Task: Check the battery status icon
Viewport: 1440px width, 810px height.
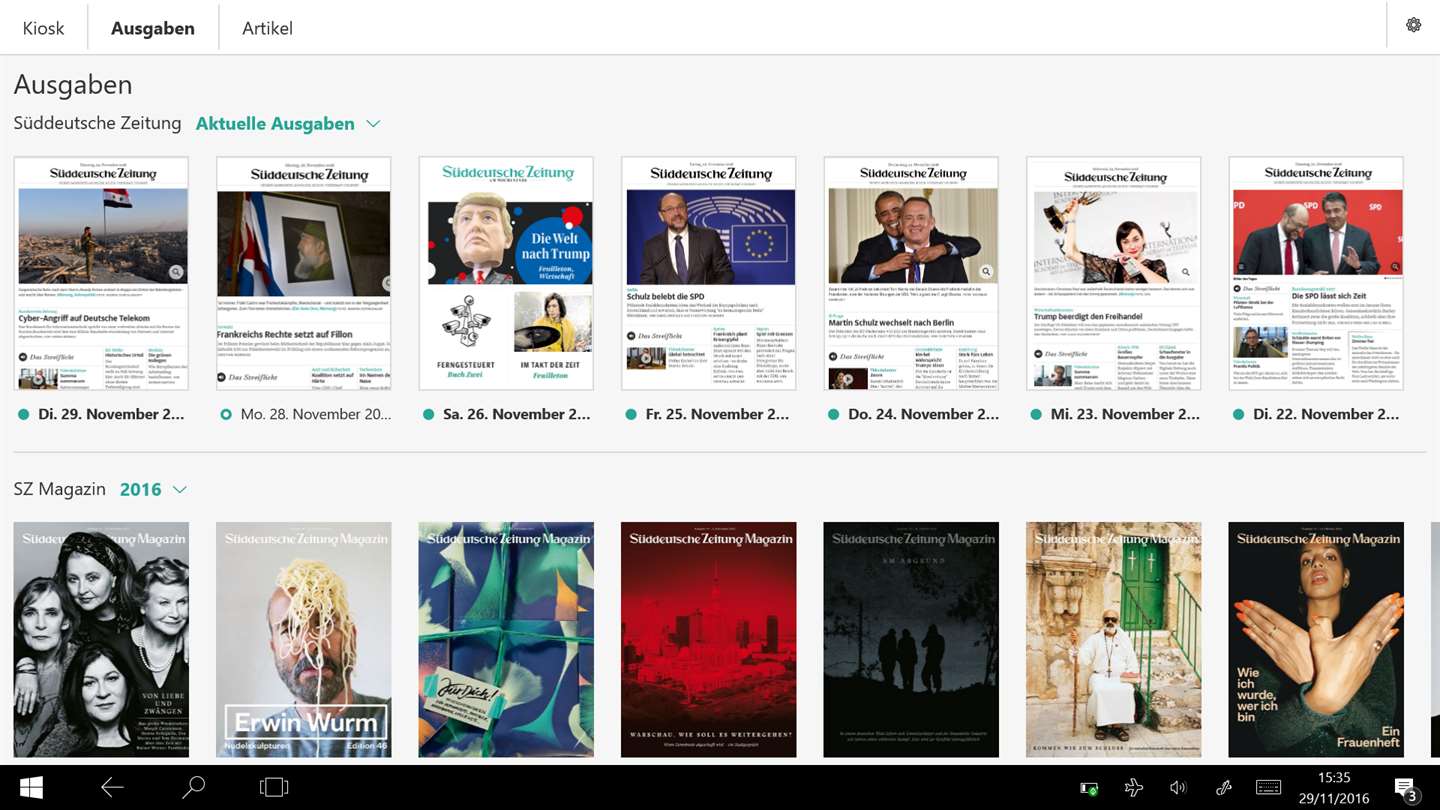Action: click(x=1089, y=788)
